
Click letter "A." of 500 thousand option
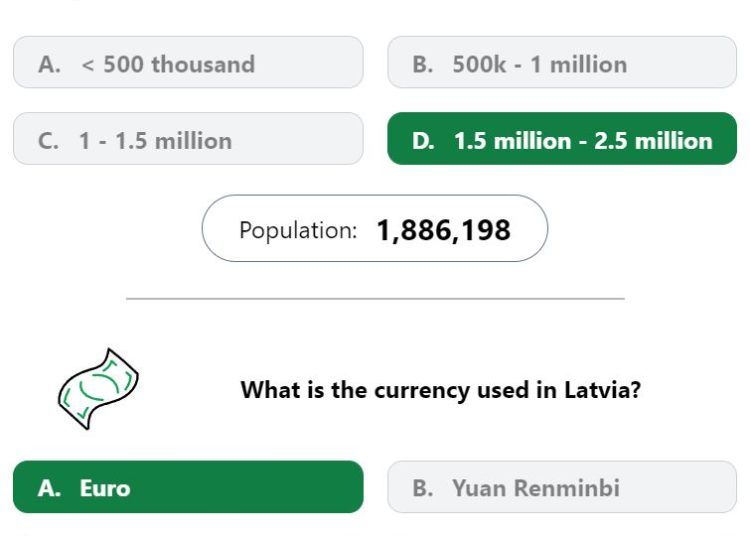(49, 65)
